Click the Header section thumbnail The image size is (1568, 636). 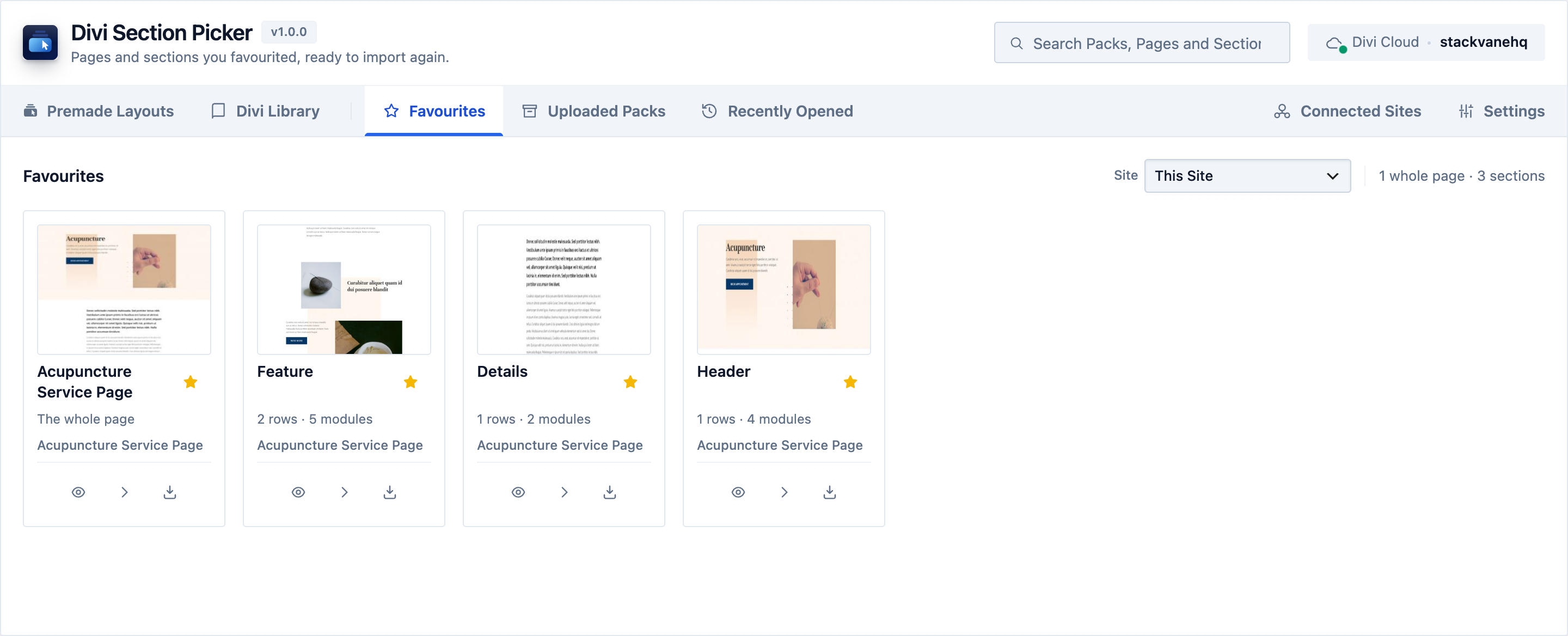point(783,289)
